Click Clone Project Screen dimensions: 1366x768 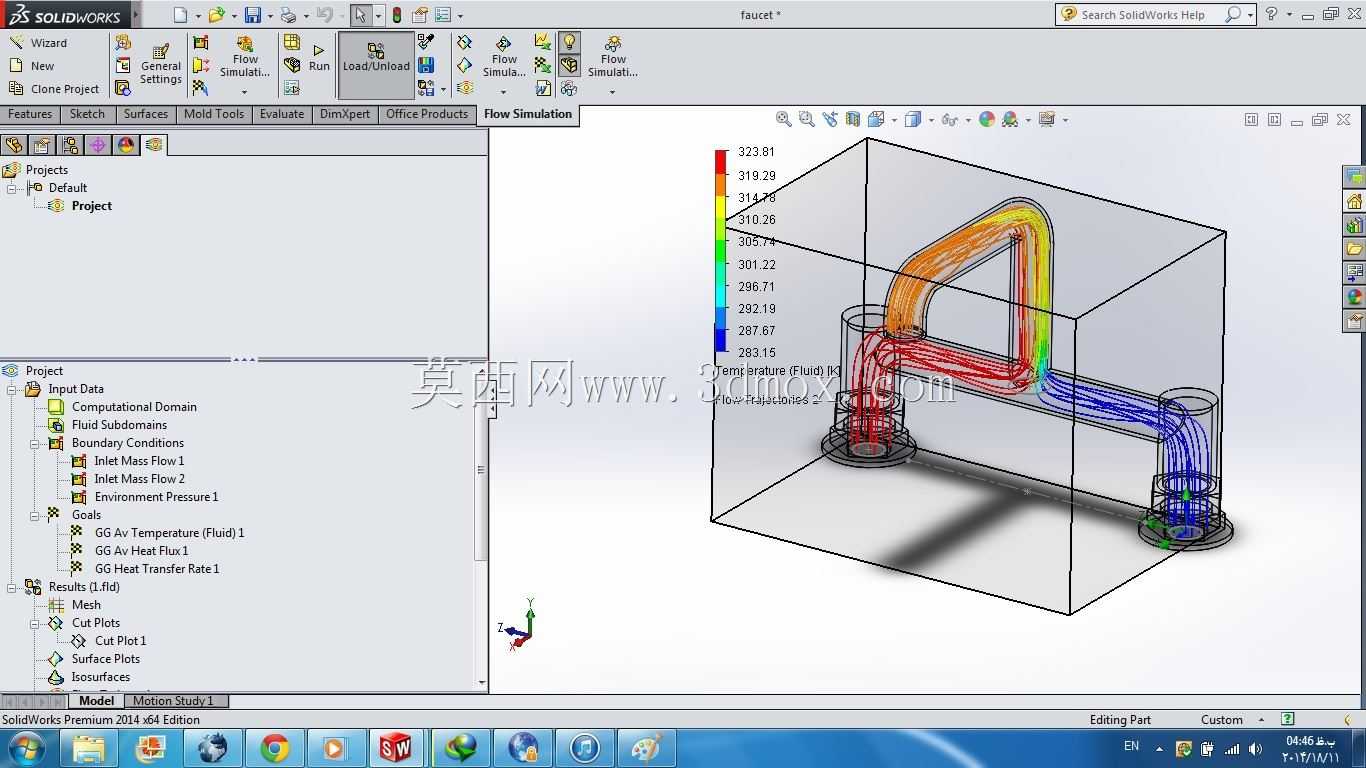[x=54, y=89]
